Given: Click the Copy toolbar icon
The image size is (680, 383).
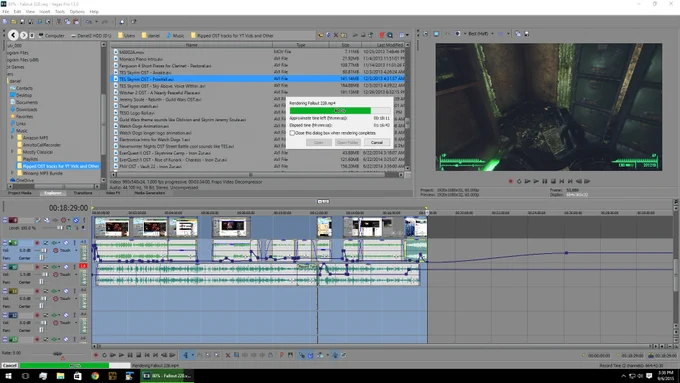Looking at the screenshot, I should (67, 21).
